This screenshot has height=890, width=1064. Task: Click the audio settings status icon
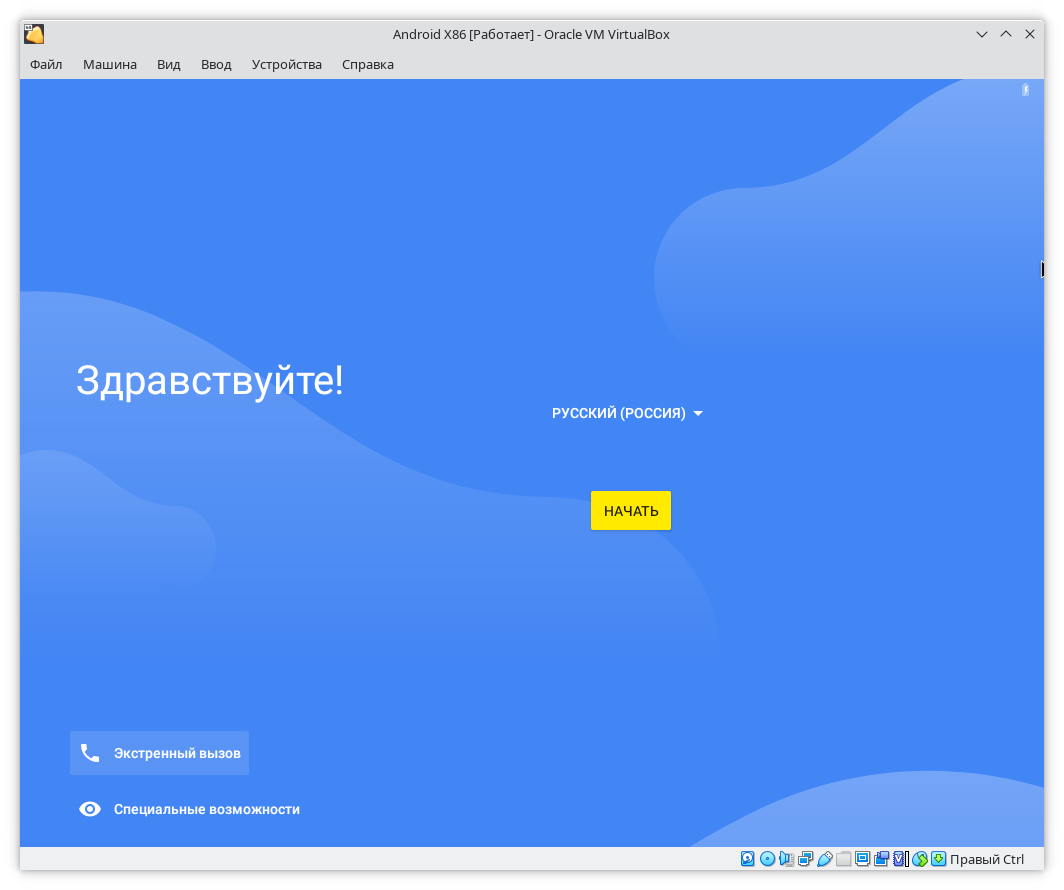coord(786,859)
